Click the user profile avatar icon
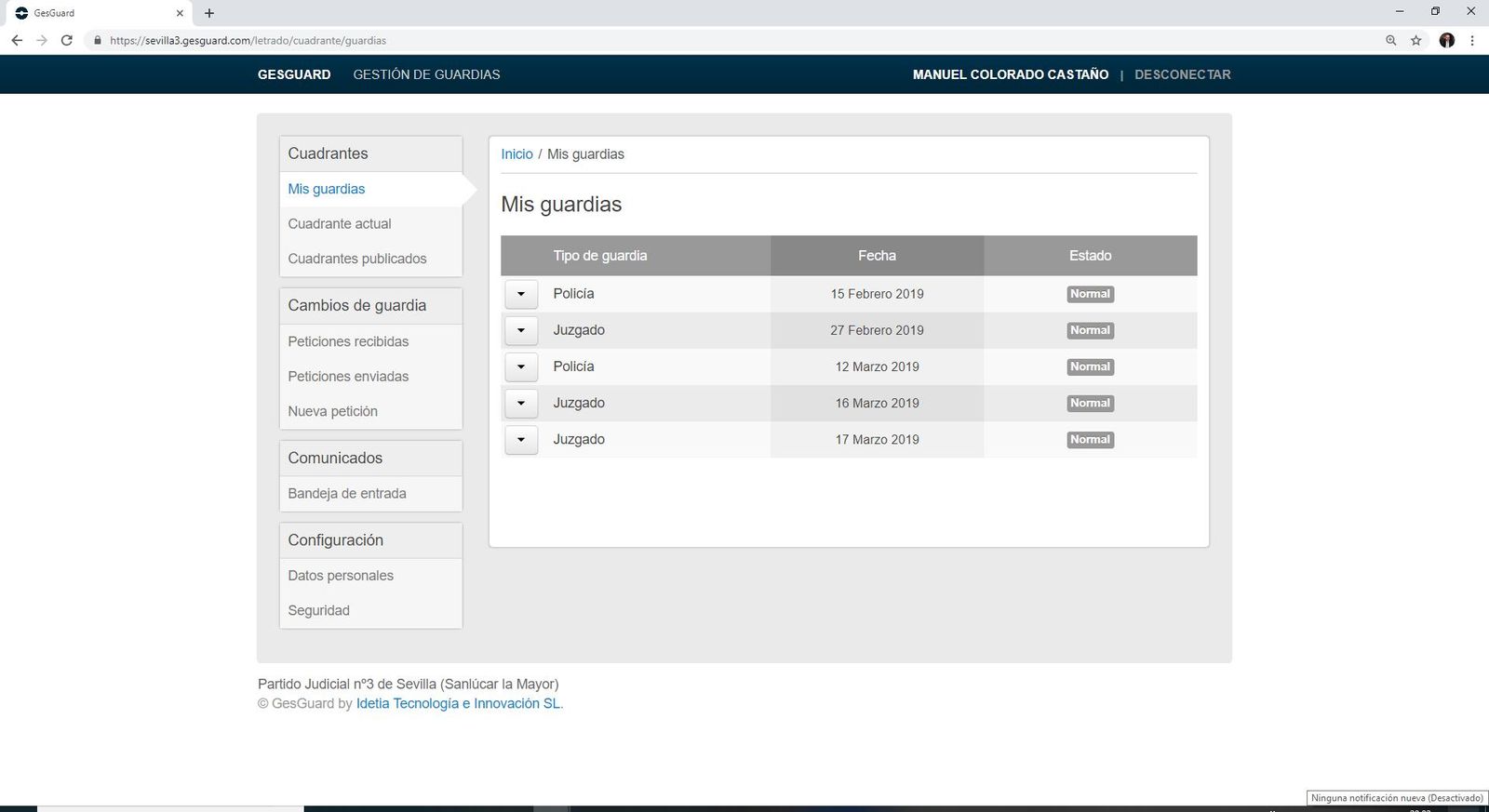This screenshot has width=1489, height=812. point(1446,40)
